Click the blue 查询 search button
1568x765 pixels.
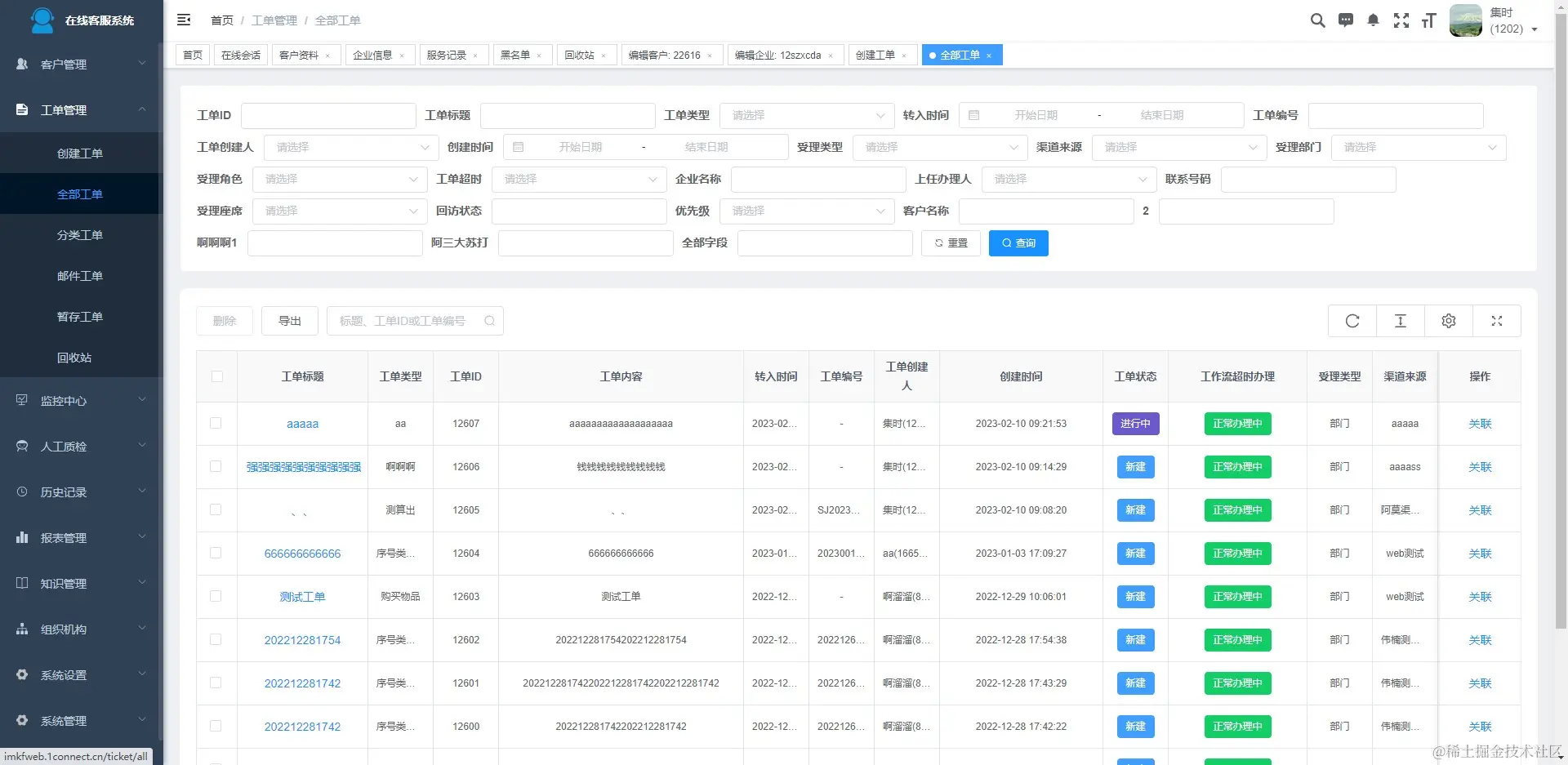[1018, 242]
